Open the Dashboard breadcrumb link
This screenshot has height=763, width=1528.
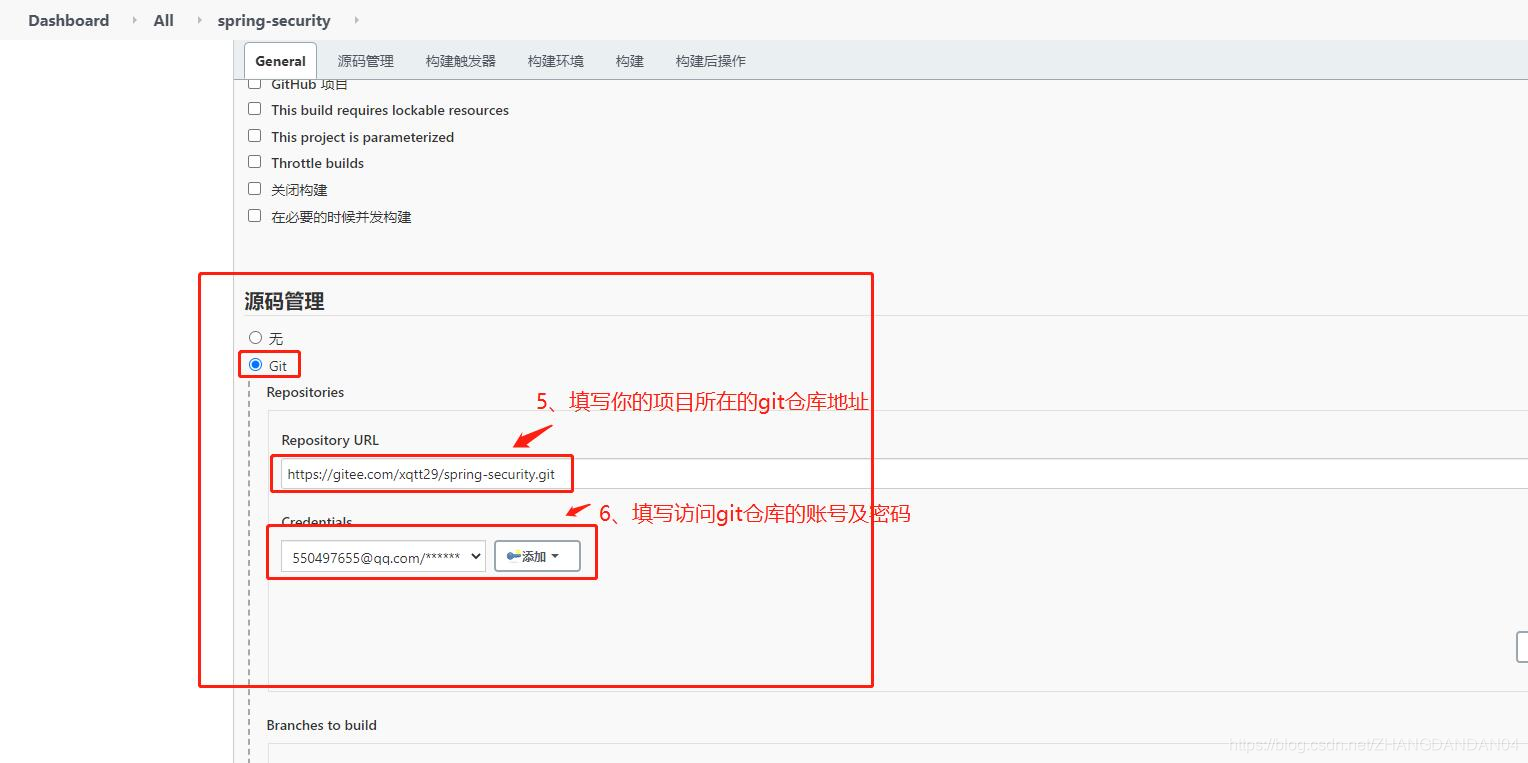tap(68, 20)
